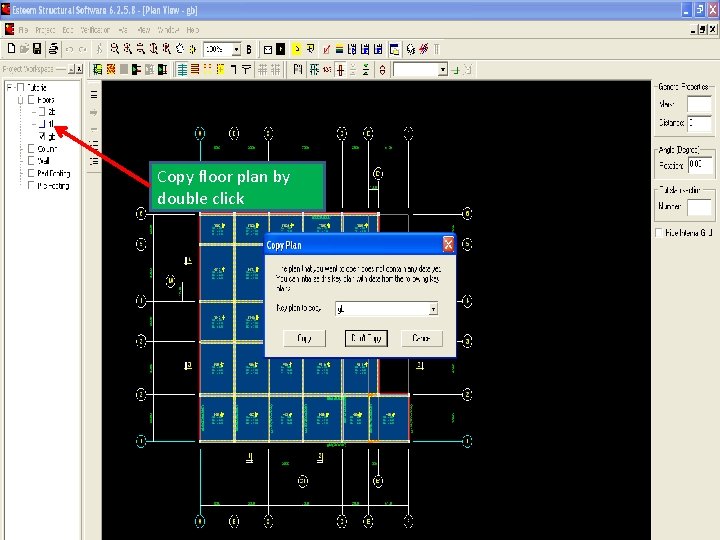Toggle the Pile Footing checkbox in tree
The width and height of the screenshot is (720, 540).
[31, 185]
